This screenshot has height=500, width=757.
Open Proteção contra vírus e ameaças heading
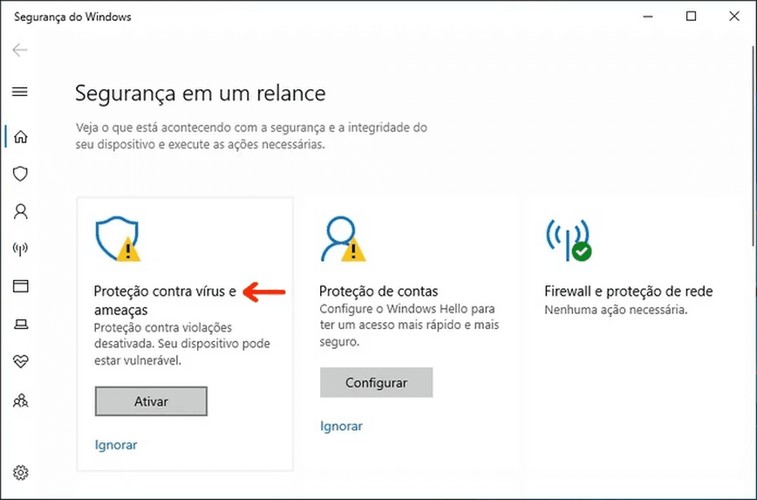(165, 300)
